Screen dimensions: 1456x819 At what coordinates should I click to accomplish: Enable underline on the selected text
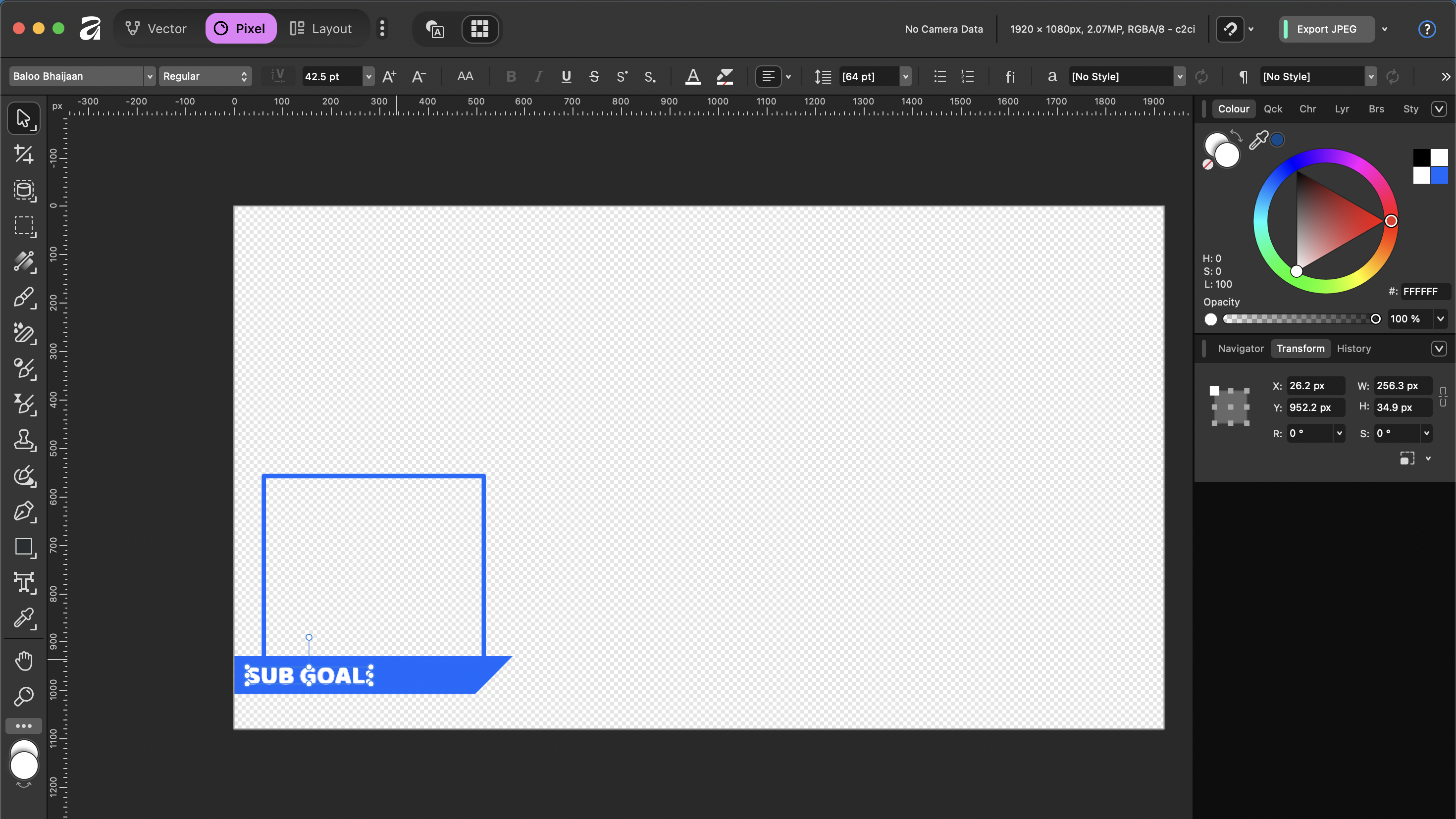566,76
